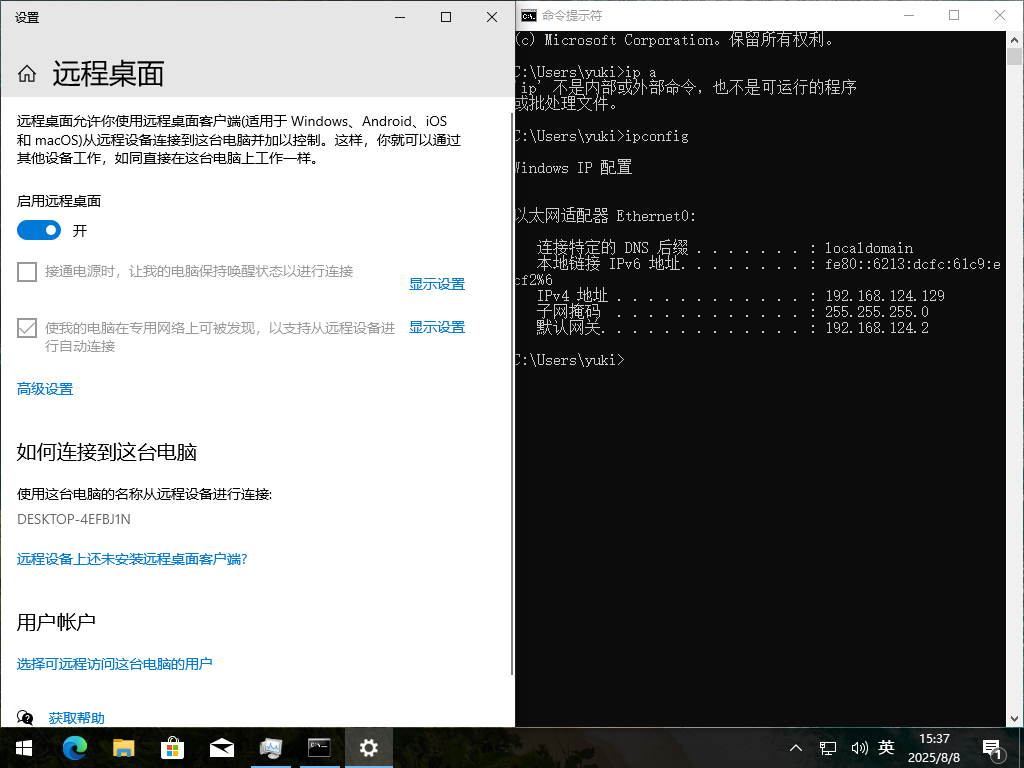Open Task Manager from the taskbar
The height and width of the screenshot is (768, 1024).
tap(270, 747)
